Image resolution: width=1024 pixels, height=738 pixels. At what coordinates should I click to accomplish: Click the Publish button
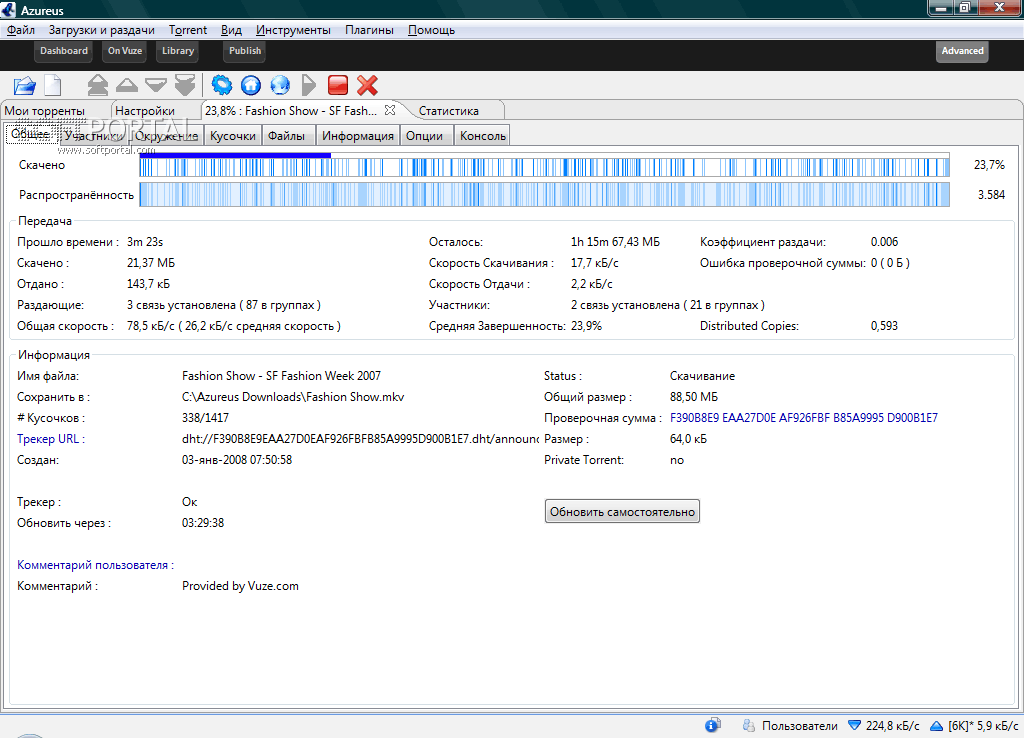coord(245,51)
